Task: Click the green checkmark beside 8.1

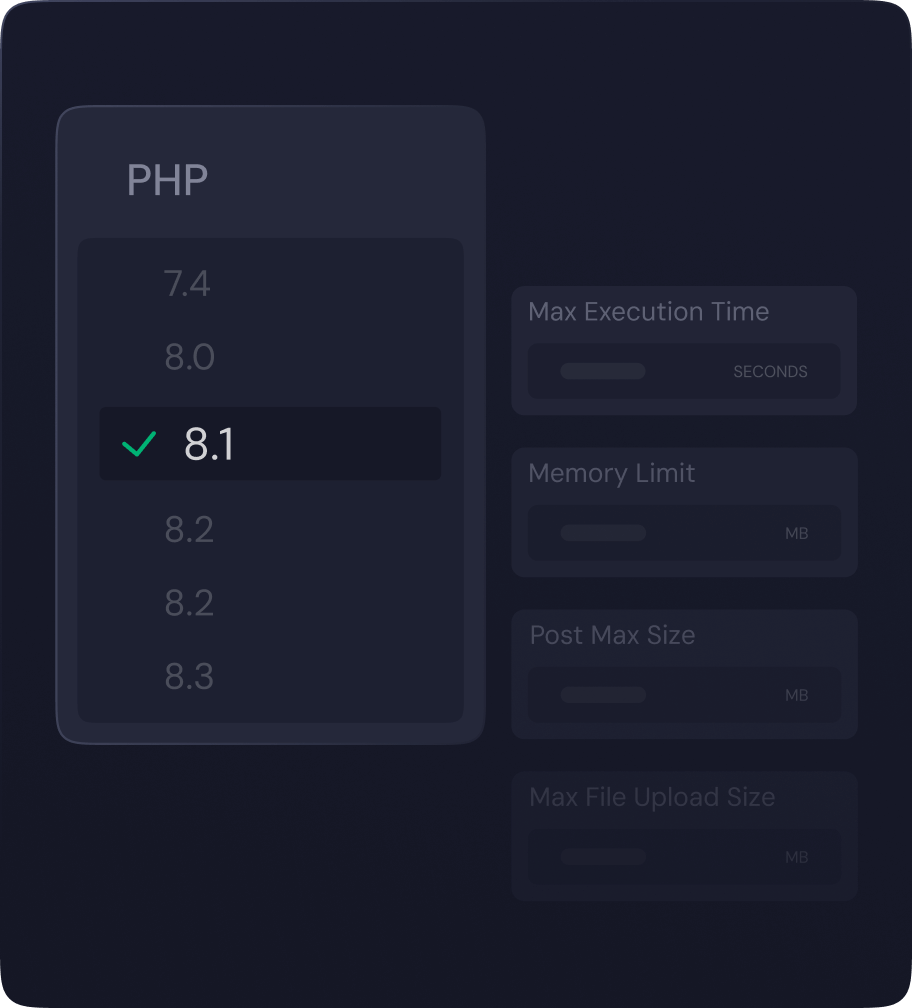Action: click(138, 444)
